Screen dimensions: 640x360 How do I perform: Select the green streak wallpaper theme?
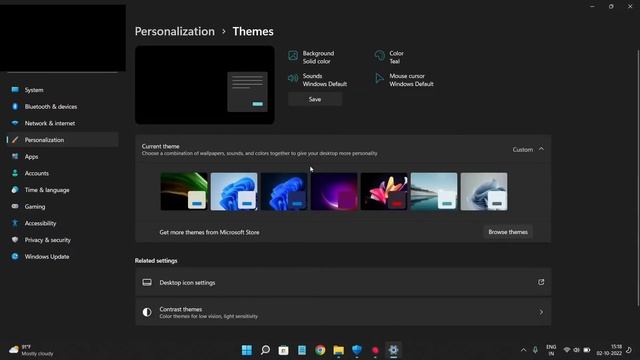(x=184, y=191)
